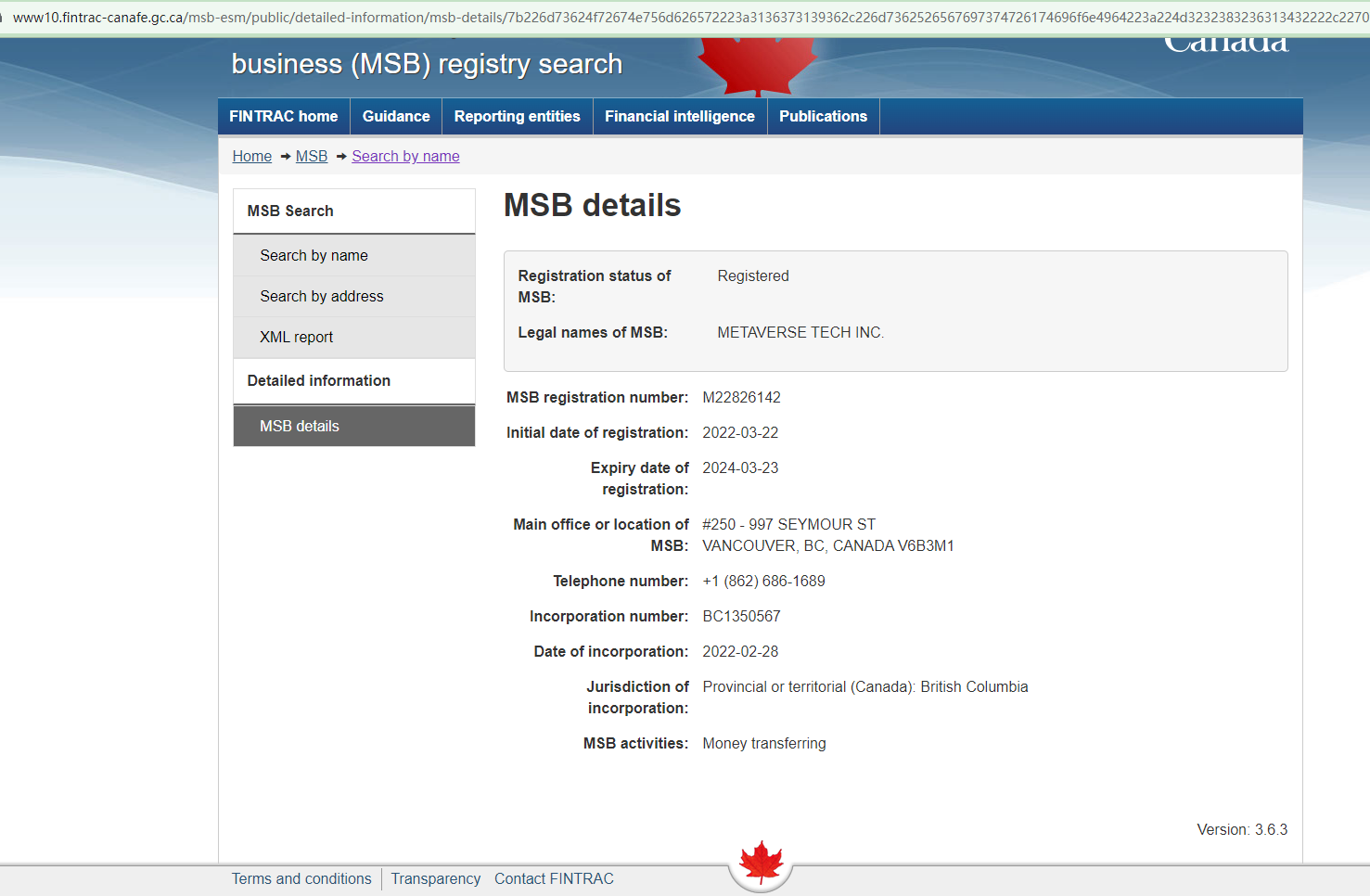The width and height of the screenshot is (1370, 896).
Task: Follow the Home breadcrumb link
Action: point(252,157)
